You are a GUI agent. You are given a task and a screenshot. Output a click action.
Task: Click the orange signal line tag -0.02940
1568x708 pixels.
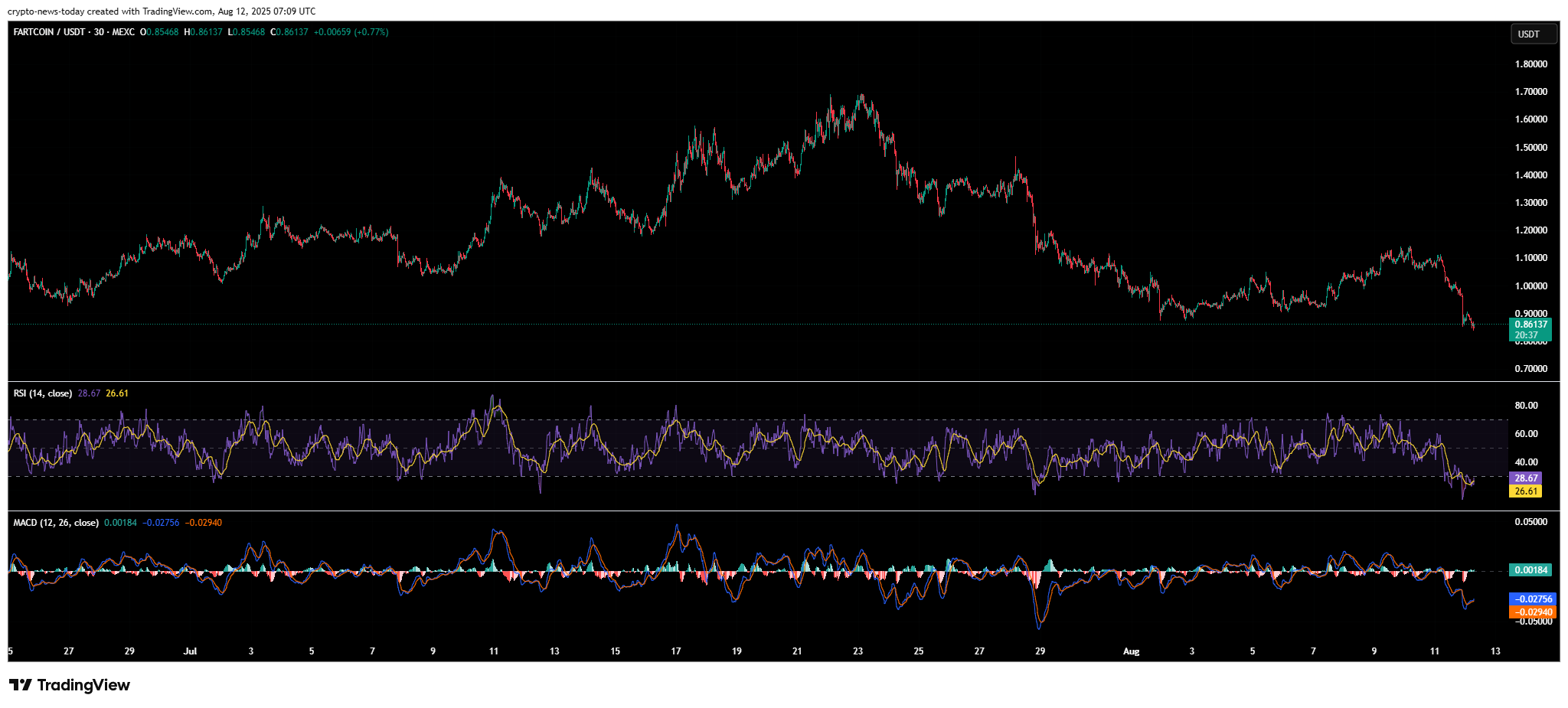point(1532,612)
